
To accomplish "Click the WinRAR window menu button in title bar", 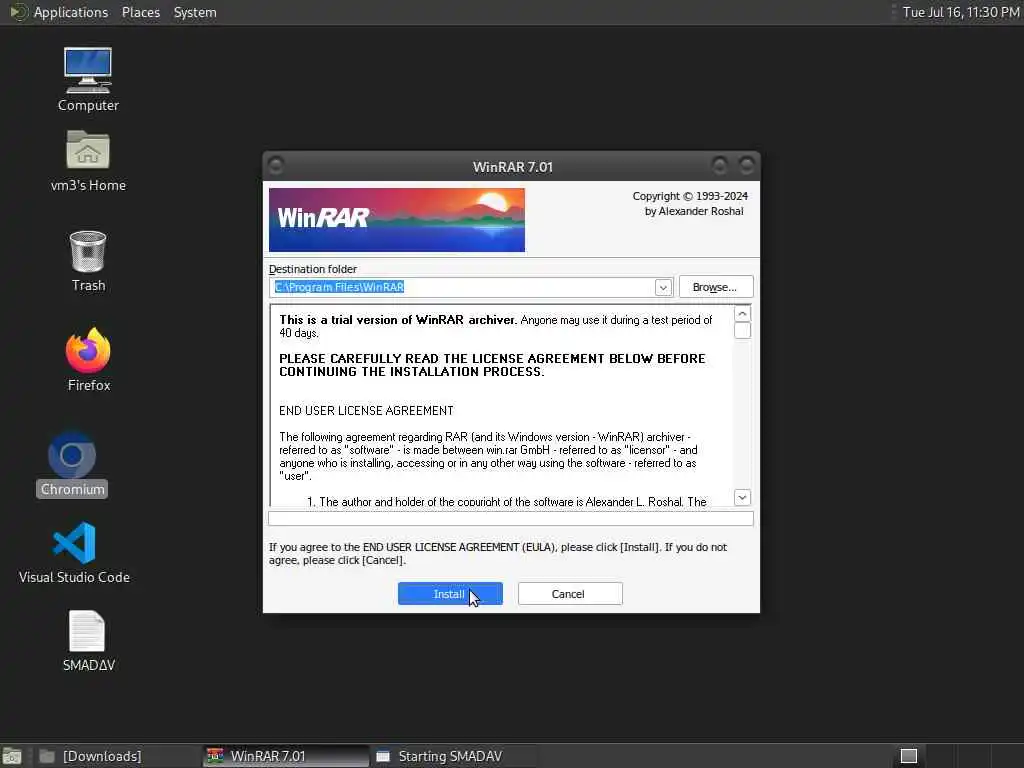I will pyautogui.click(x=276, y=165).
